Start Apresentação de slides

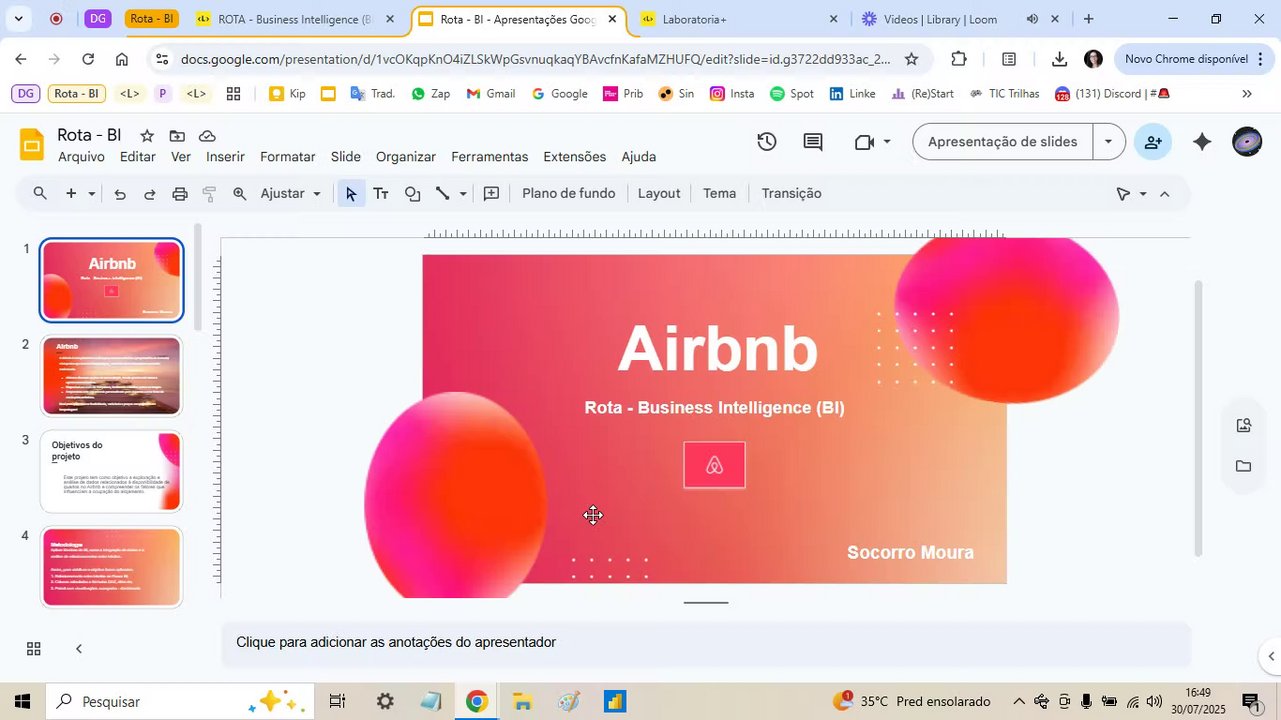point(1002,142)
